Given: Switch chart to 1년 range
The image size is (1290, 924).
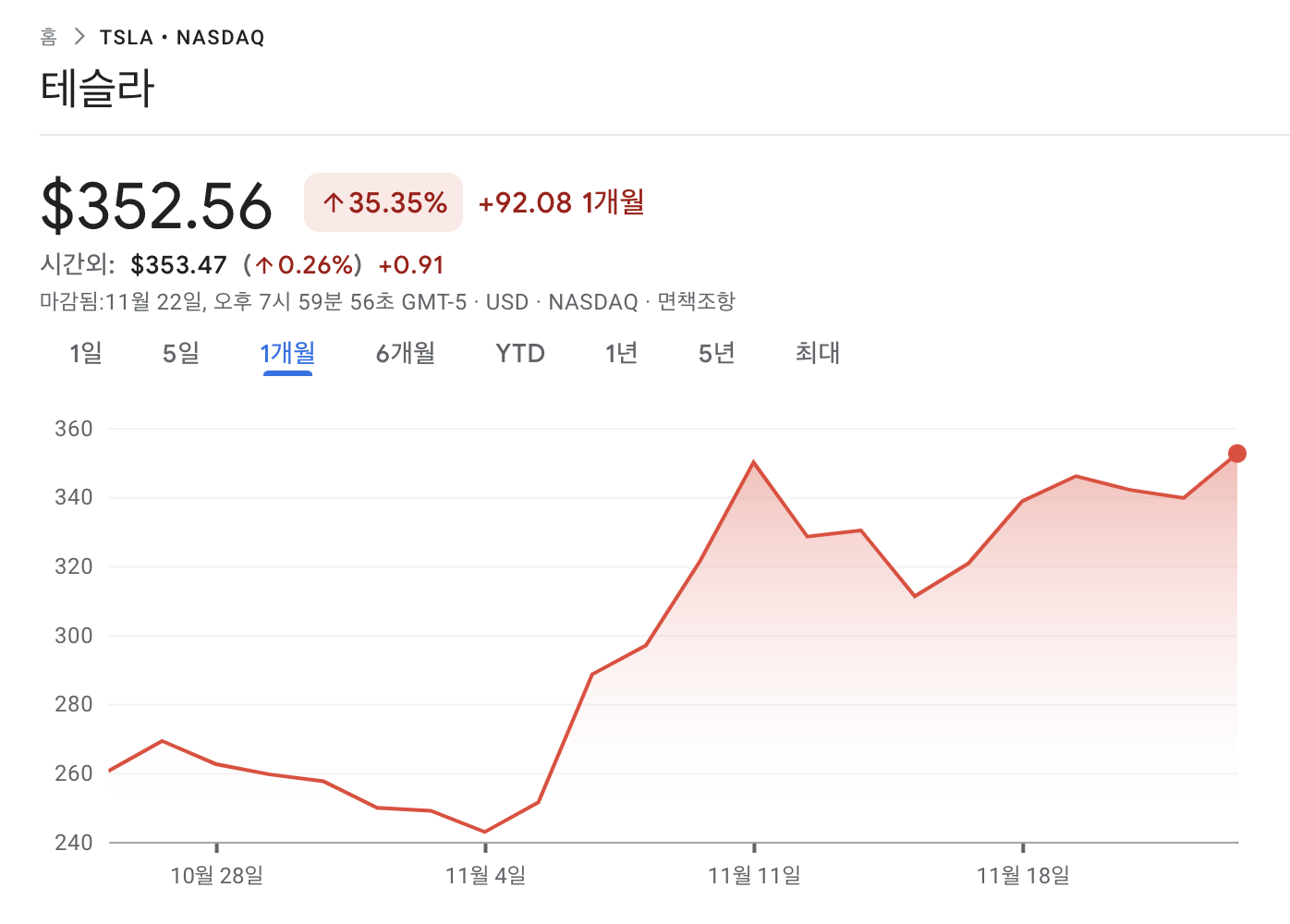Looking at the screenshot, I should 622,353.
